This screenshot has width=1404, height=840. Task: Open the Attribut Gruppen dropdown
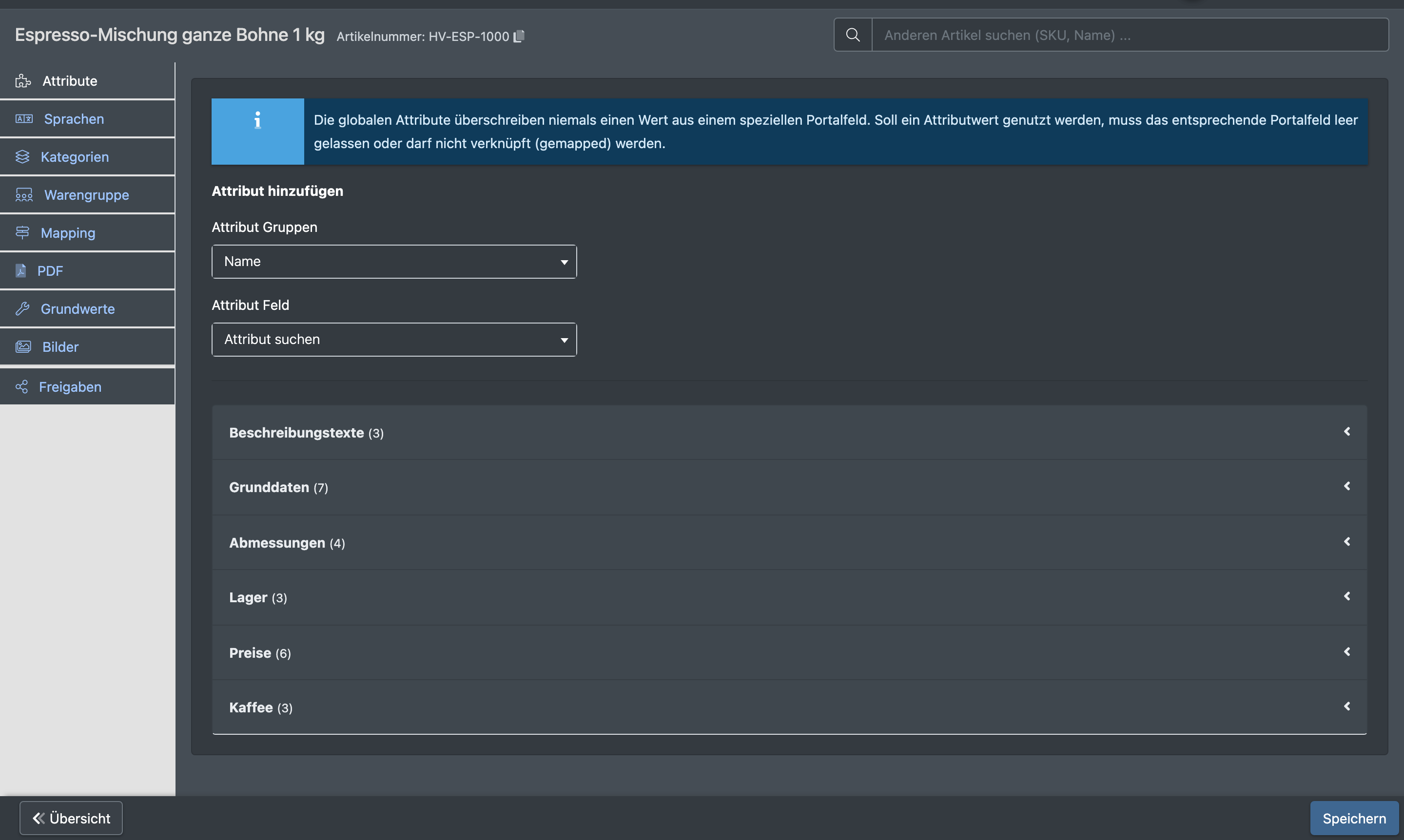[394, 262]
